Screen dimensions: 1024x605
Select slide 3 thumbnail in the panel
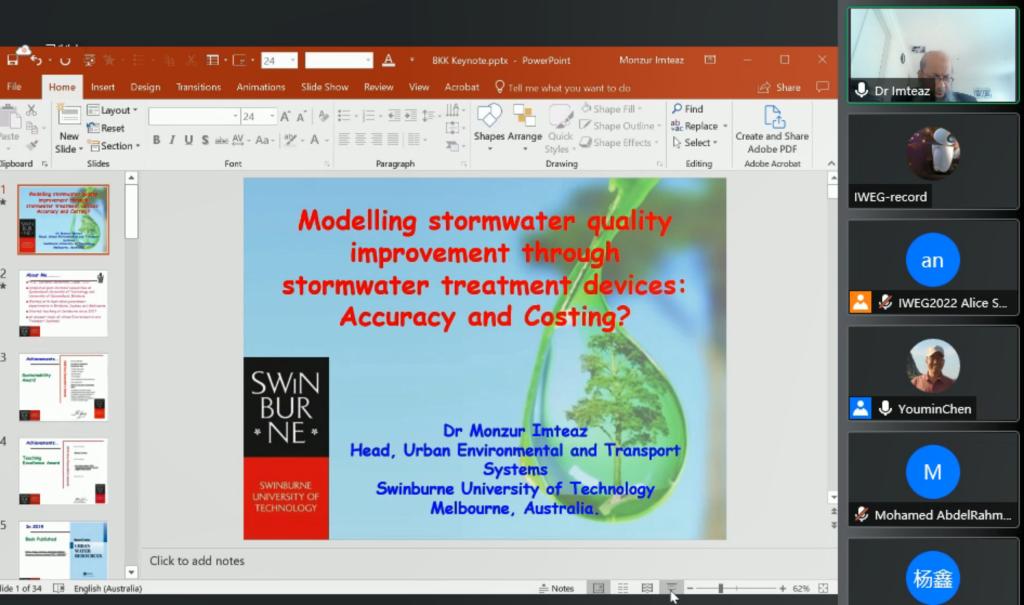click(63, 387)
